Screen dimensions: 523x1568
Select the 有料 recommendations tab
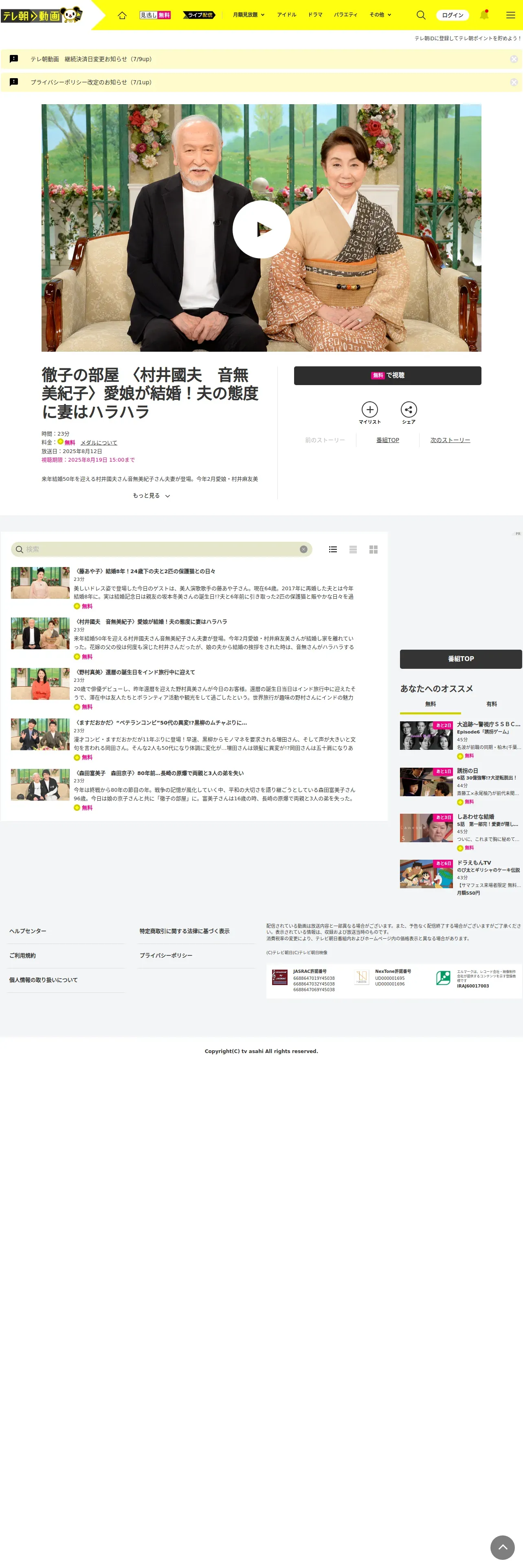tap(491, 704)
